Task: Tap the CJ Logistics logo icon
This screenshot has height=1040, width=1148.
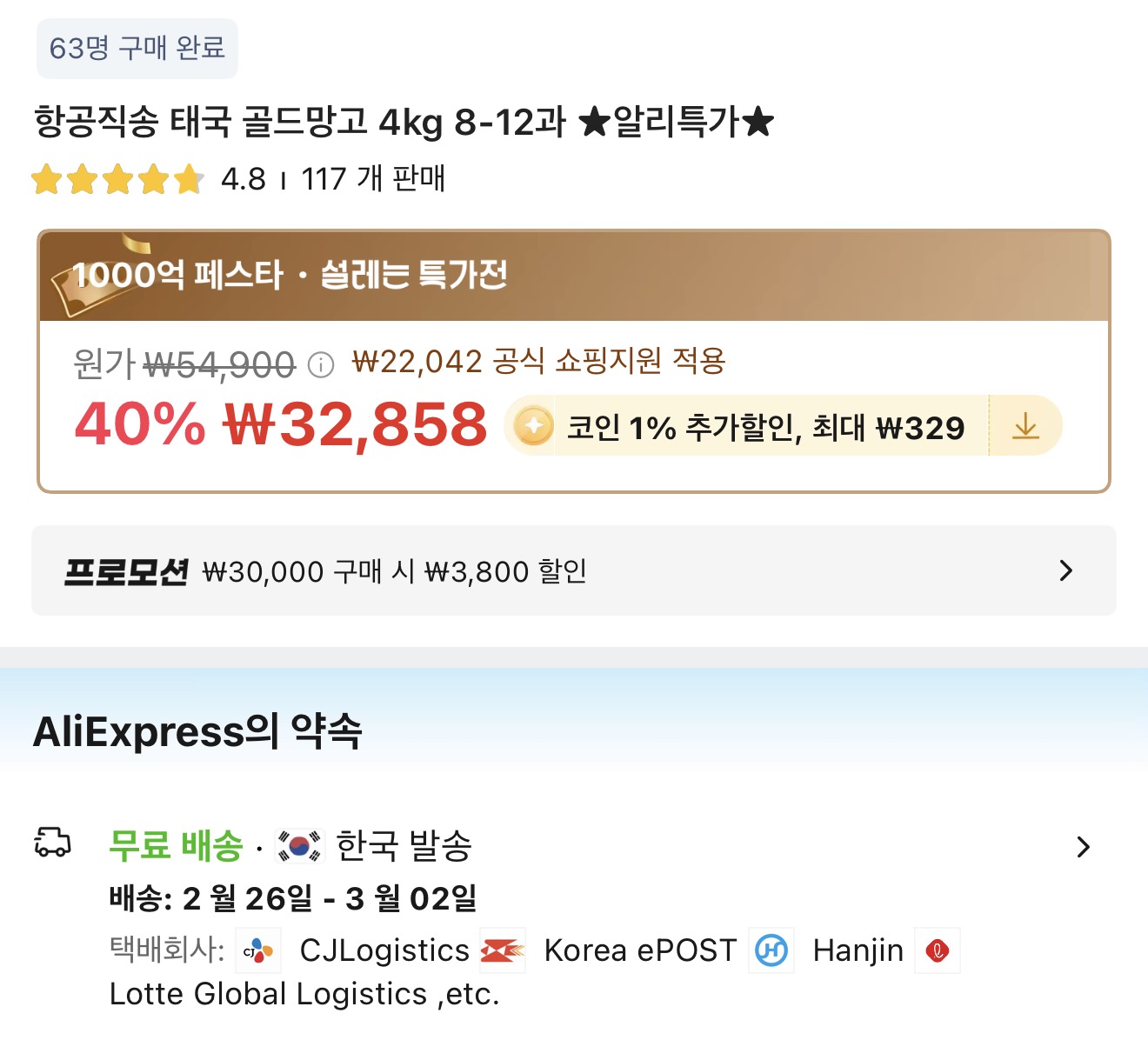Action: 259,950
